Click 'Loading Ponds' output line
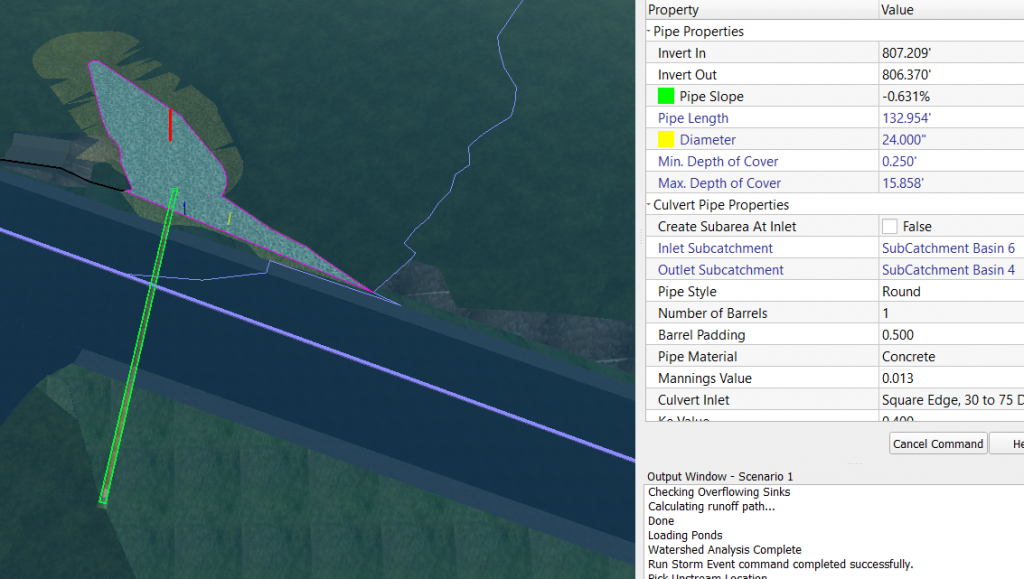 (x=685, y=535)
